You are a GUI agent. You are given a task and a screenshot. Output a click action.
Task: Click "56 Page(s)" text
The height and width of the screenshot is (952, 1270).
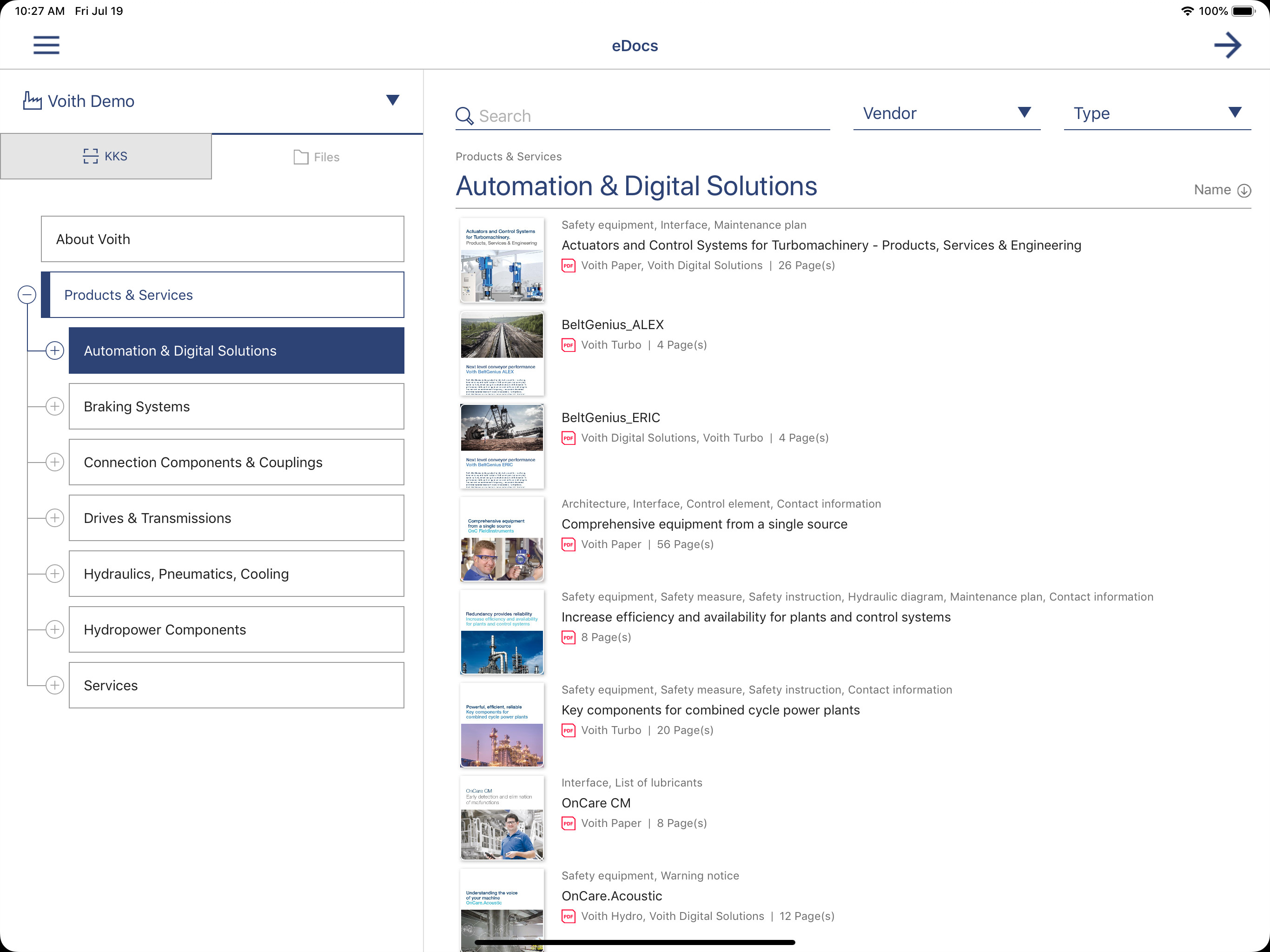685,544
